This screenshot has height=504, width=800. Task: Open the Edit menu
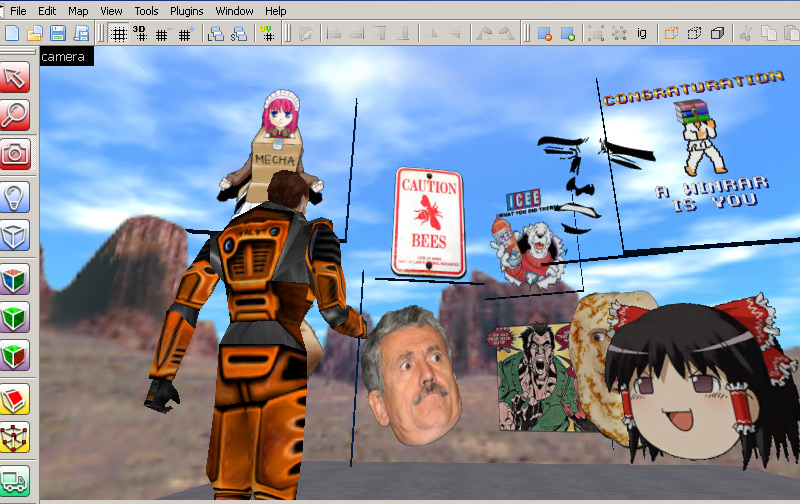[47, 11]
